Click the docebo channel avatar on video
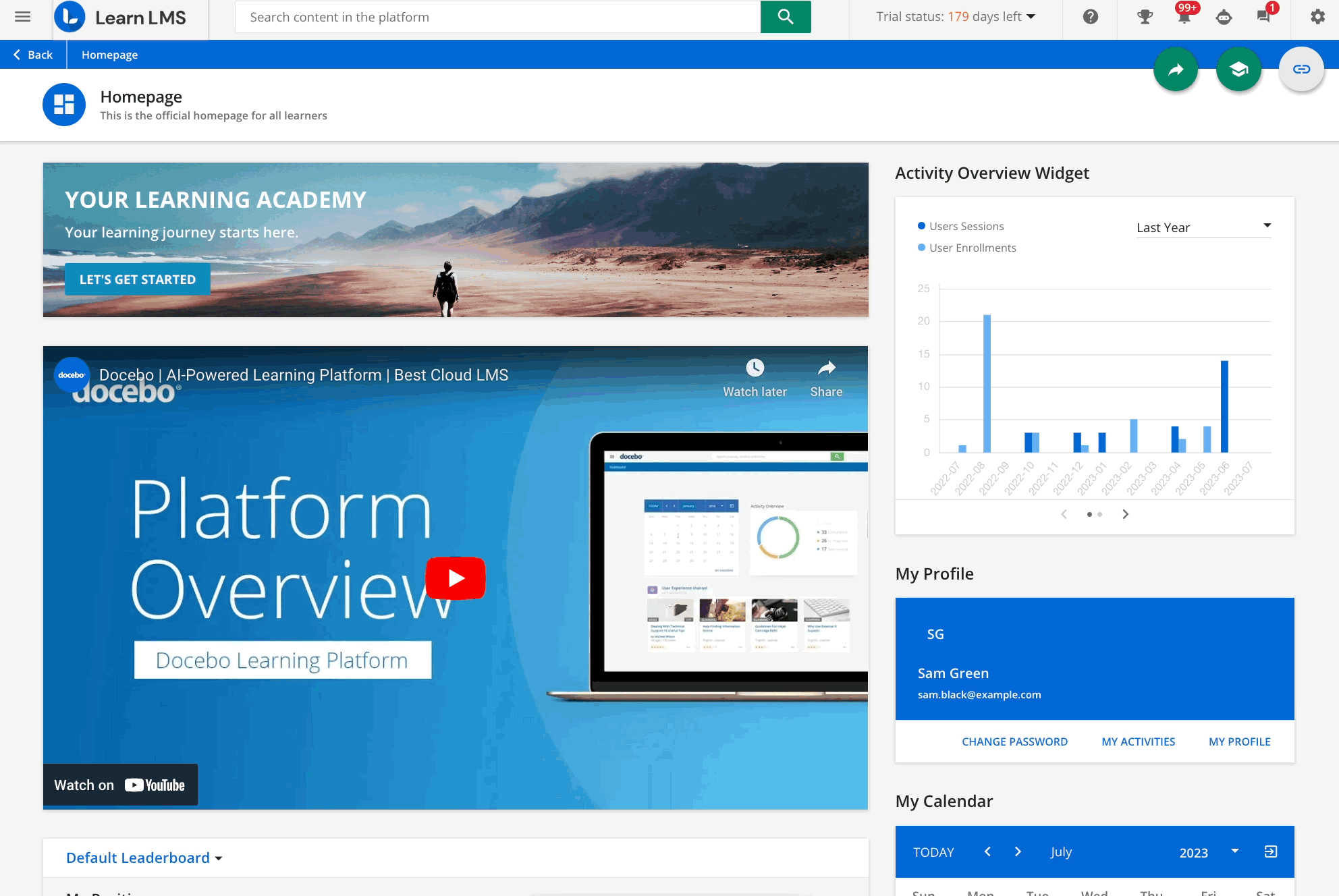The width and height of the screenshot is (1339, 896). pyautogui.click(x=72, y=375)
